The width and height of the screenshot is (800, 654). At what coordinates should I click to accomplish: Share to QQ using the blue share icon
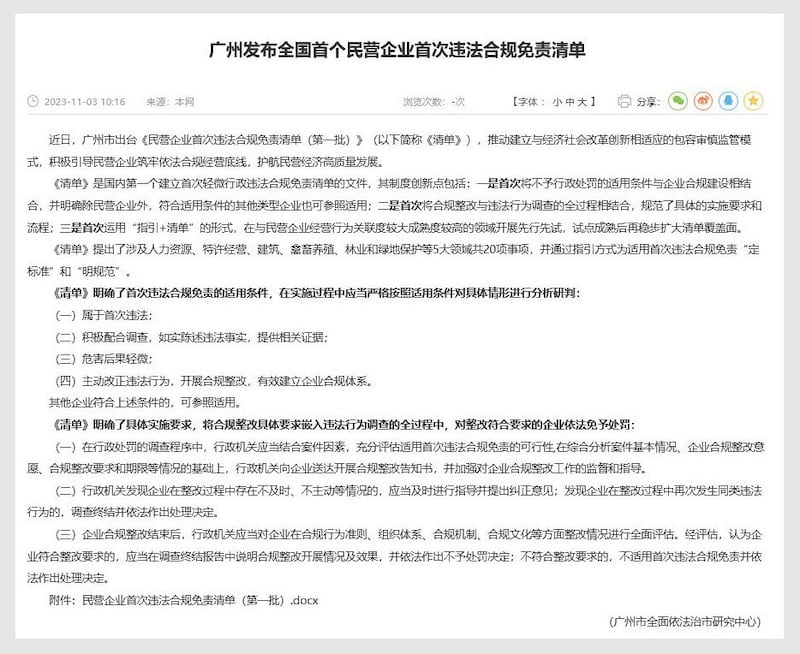[x=729, y=100]
